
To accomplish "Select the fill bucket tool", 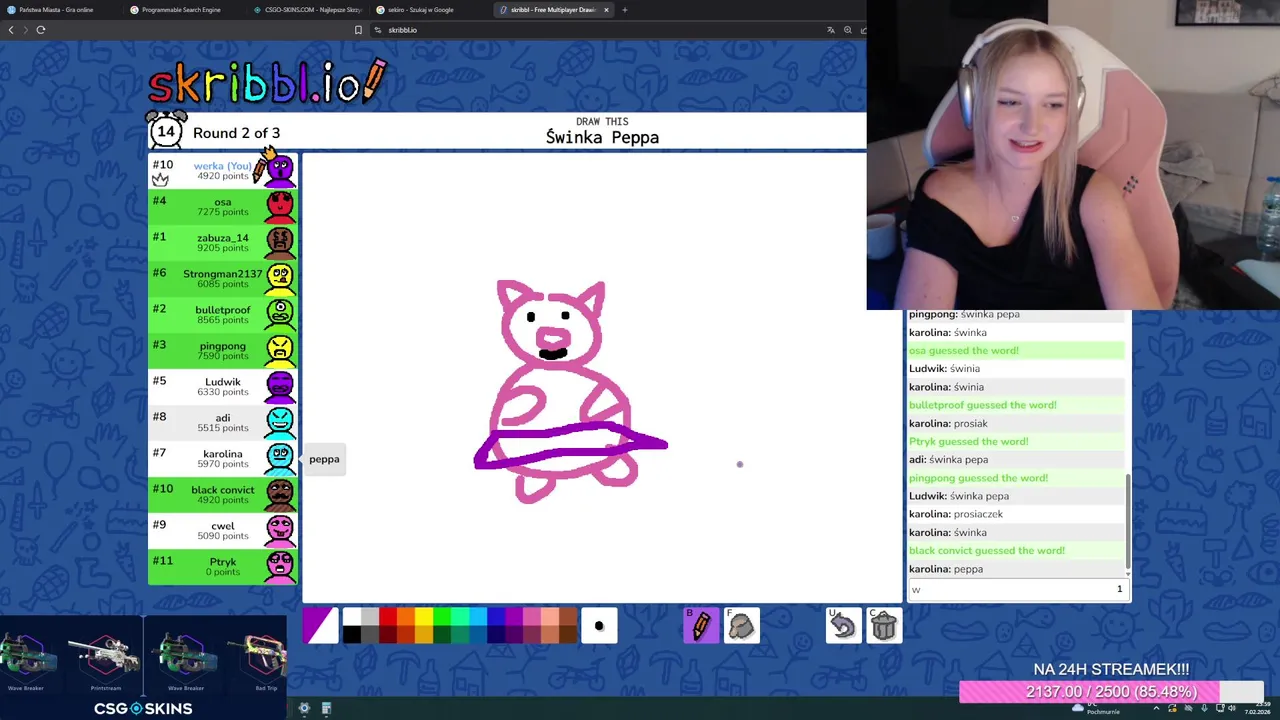I will 741,626.
